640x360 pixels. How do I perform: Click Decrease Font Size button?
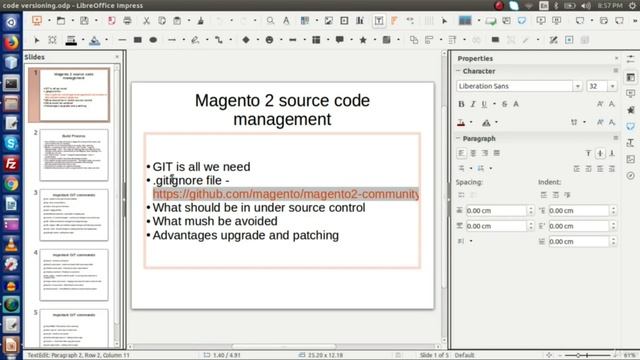pos(611,104)
